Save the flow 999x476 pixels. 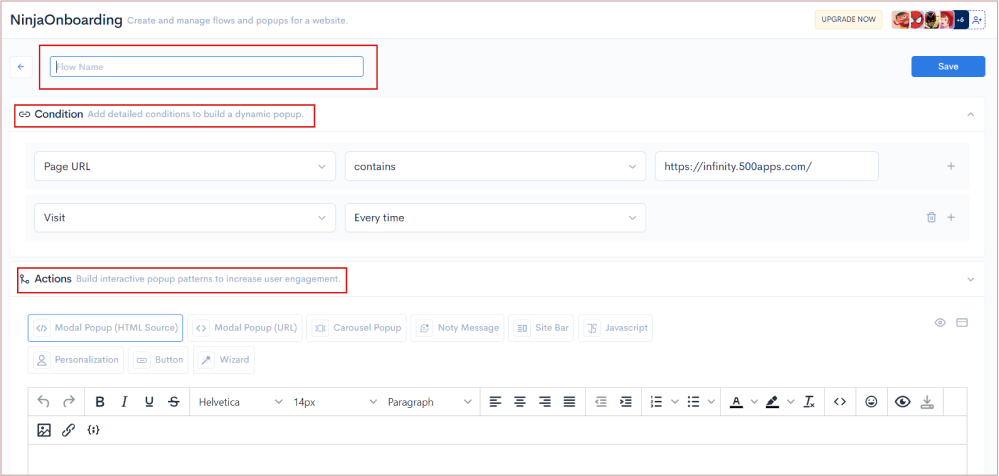pos(948,67)
